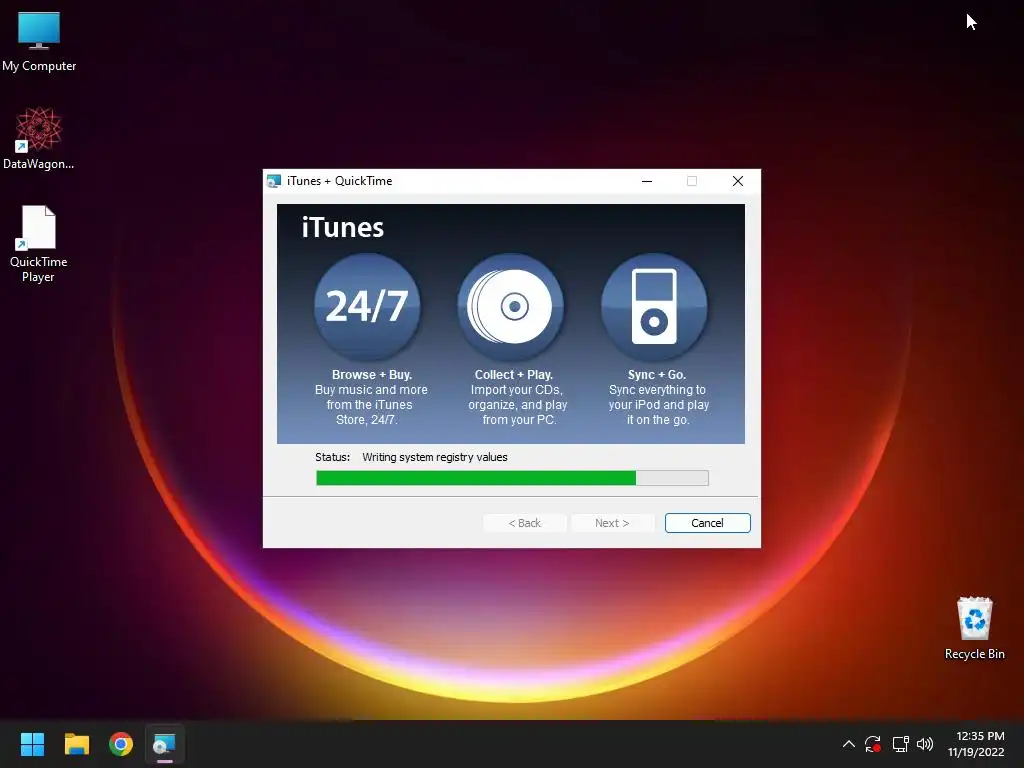1024x768 pixels.
Task: Minimize the iTunes + QuickTime window
Action: tap(647, 181)
